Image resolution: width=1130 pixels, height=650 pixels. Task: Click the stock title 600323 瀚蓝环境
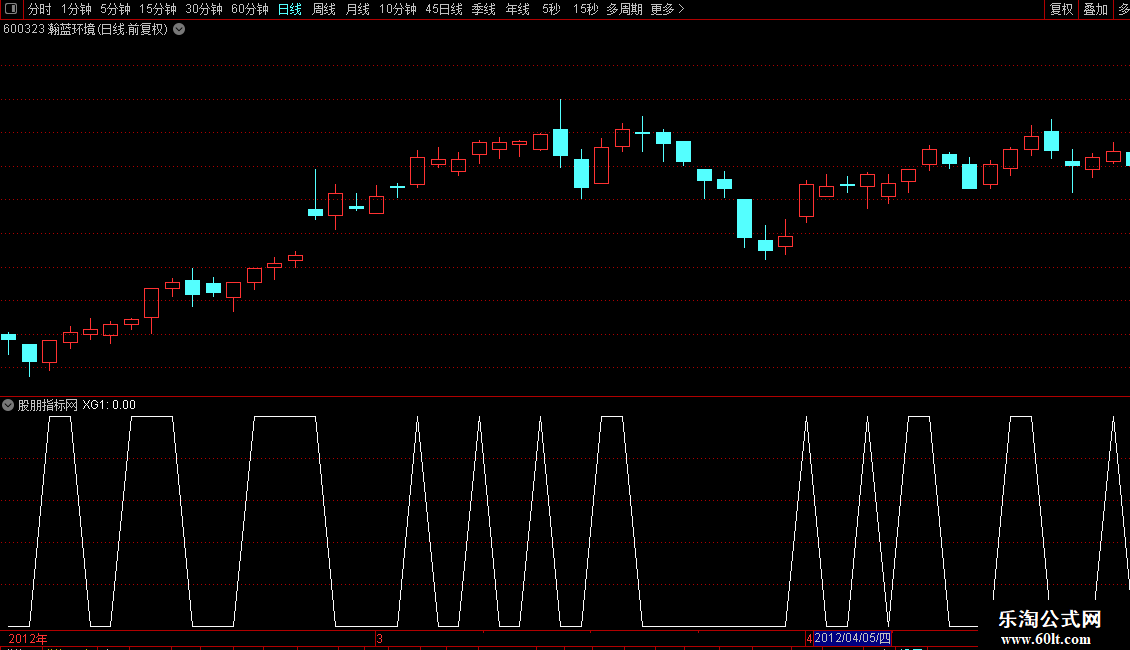coord(85,30)
